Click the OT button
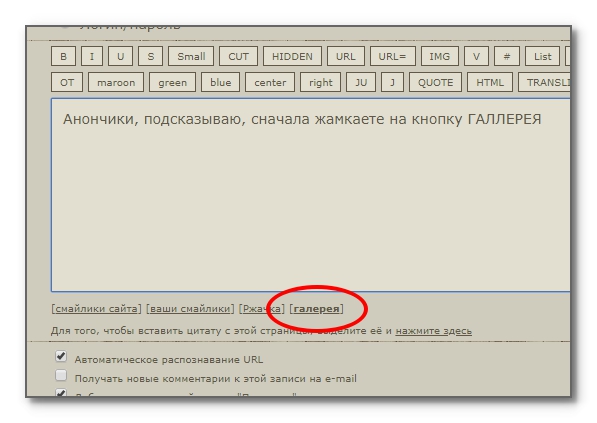 tap(67, 82)
